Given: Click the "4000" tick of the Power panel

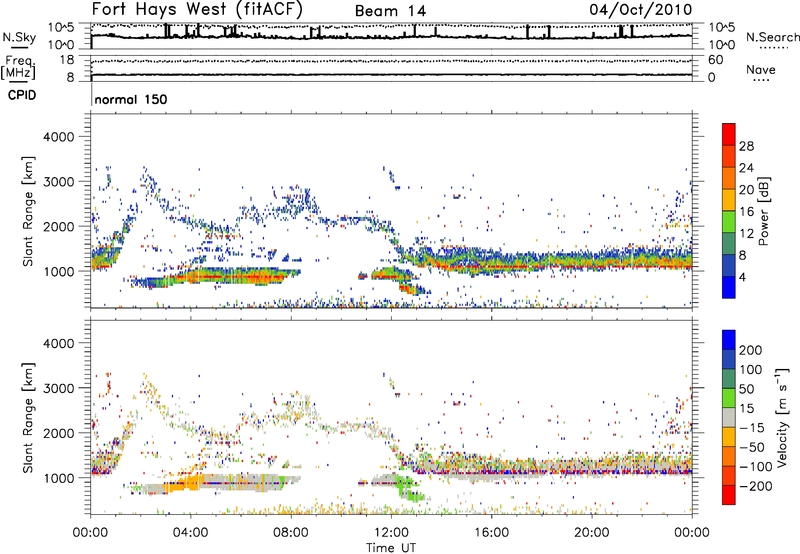Looking at the screenshot, I should click(59, 137).
